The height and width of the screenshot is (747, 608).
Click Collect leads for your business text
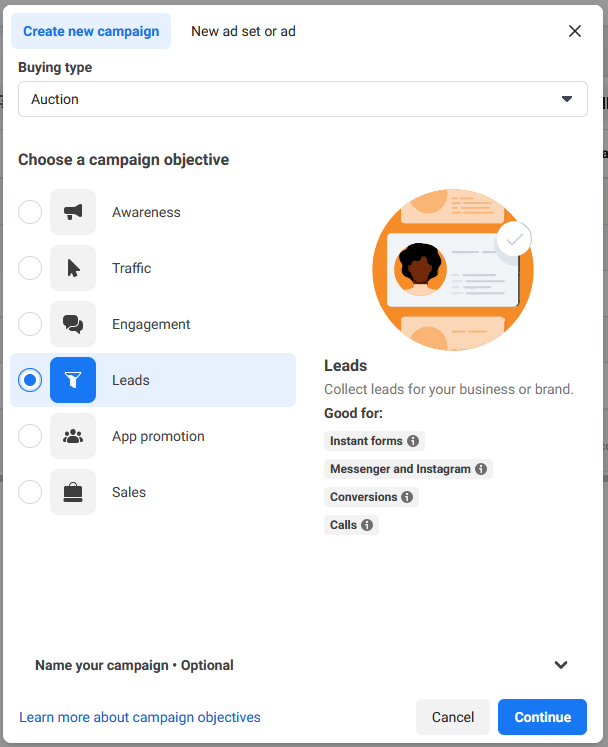pos(449,389)
